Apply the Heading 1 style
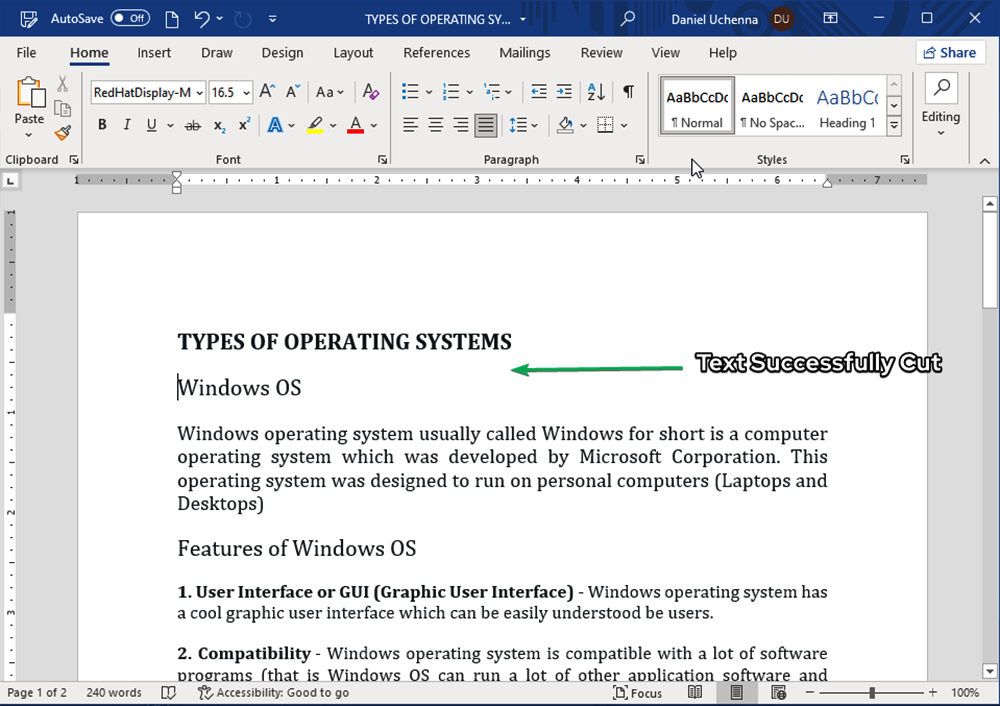The width and height of the screenshot is (1000, 706). pyautogui.click(x=847, y=105)
